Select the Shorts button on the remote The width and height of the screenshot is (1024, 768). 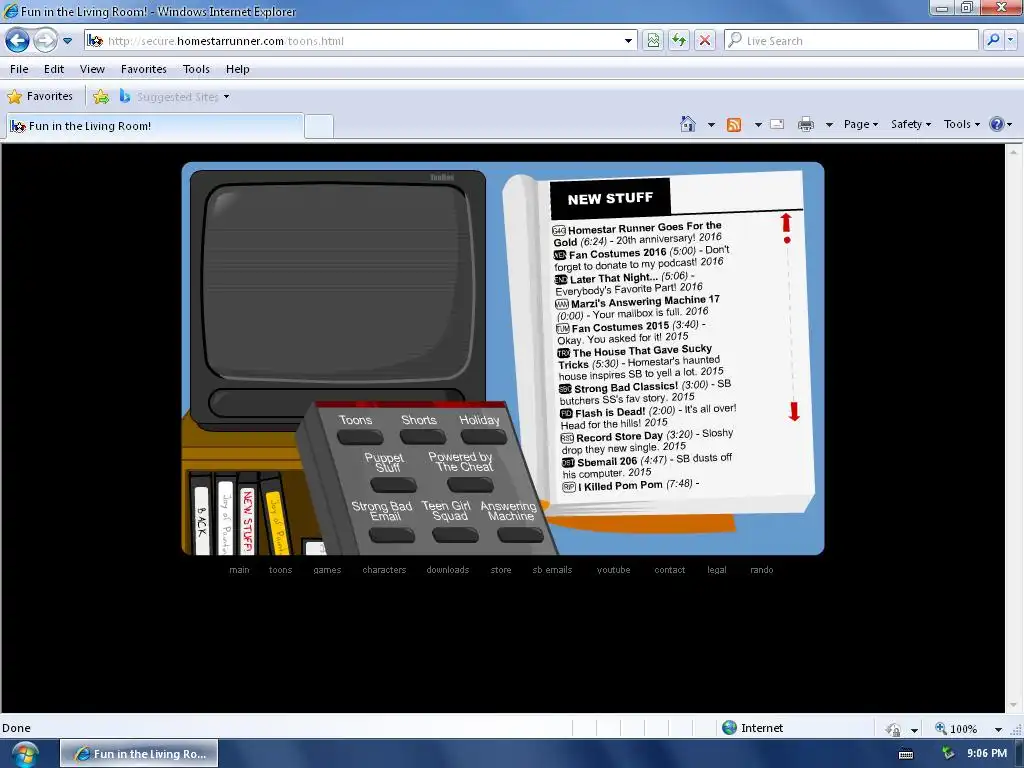[423, 436]
